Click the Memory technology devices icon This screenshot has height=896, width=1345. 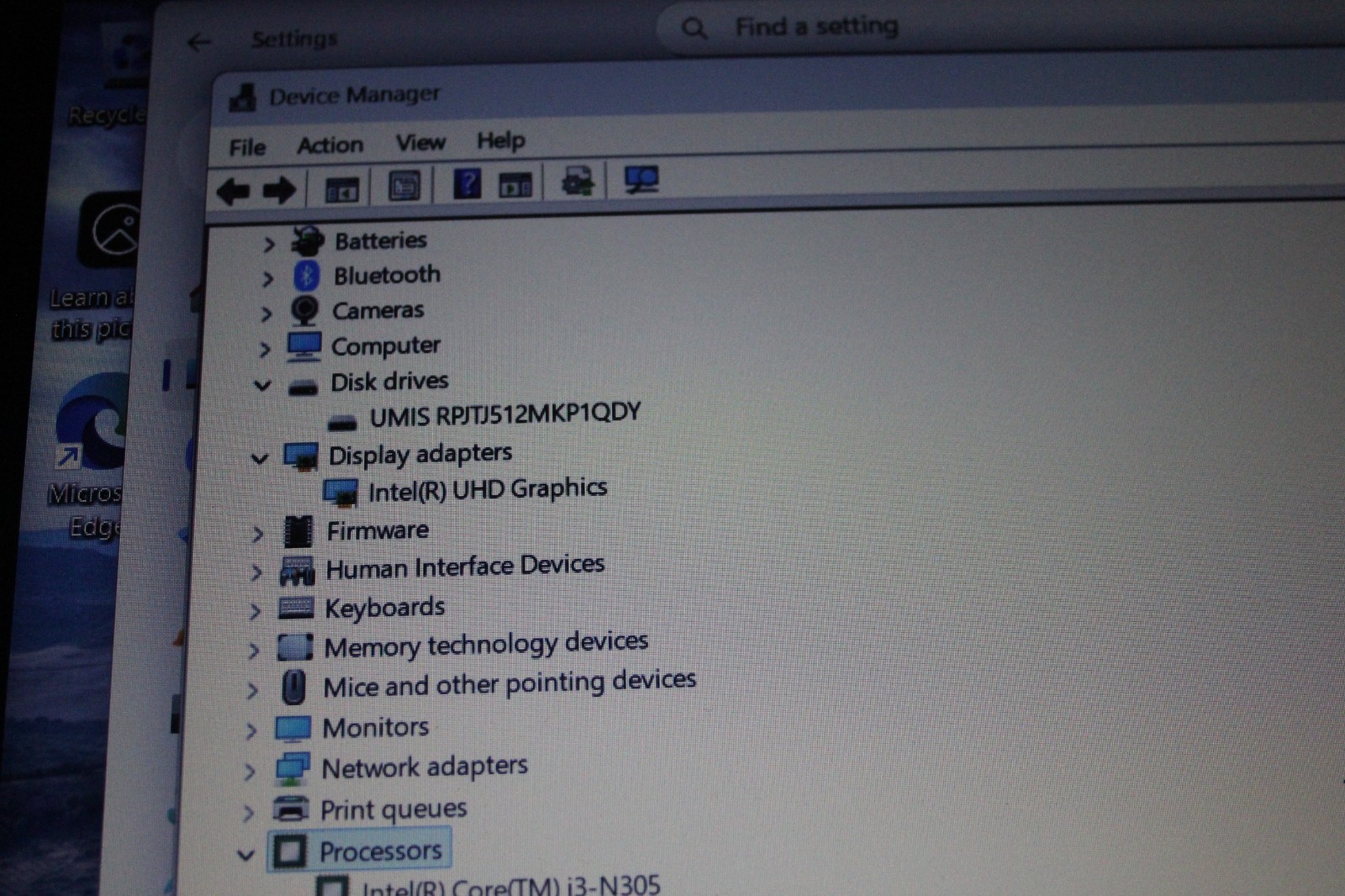tap(294, 647)
